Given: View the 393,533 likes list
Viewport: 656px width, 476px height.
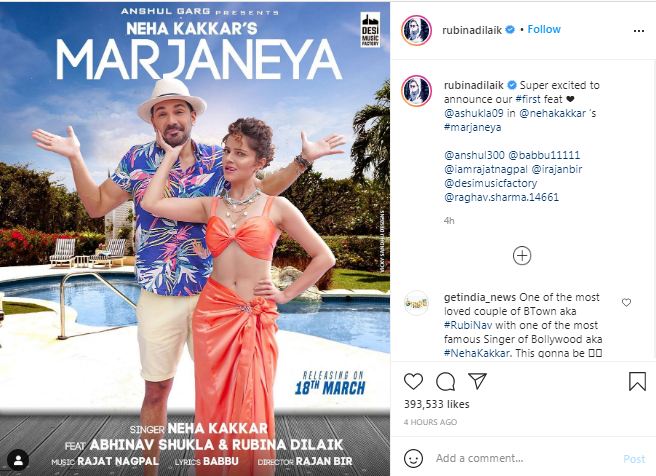Looking at the screenshot, I should 436,404.
